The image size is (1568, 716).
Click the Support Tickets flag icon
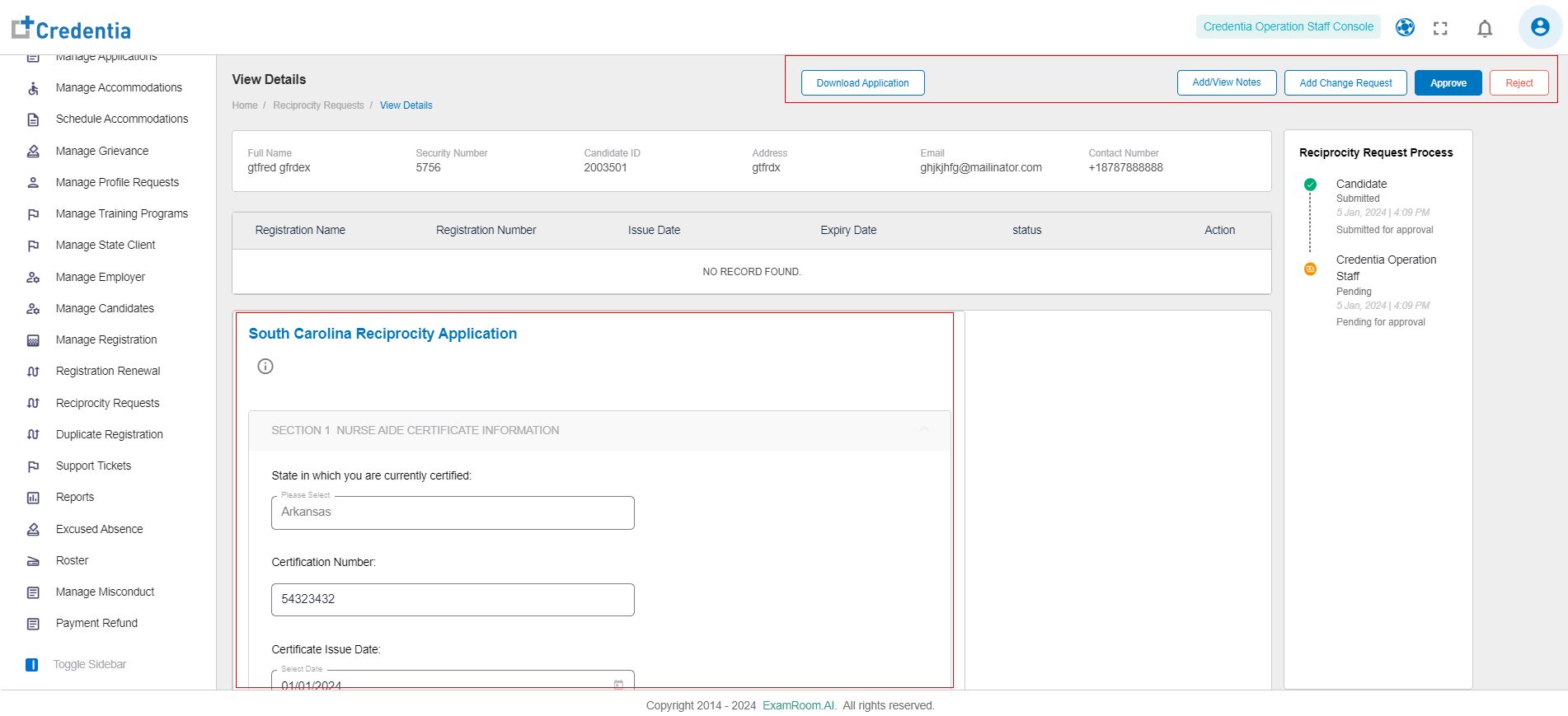click(33, 466)
